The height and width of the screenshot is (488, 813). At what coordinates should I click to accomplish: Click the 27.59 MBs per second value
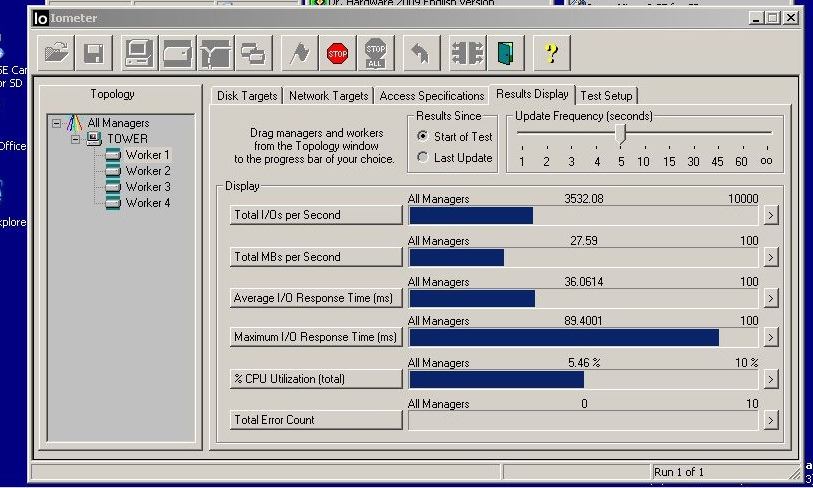[x=583, y=241]
